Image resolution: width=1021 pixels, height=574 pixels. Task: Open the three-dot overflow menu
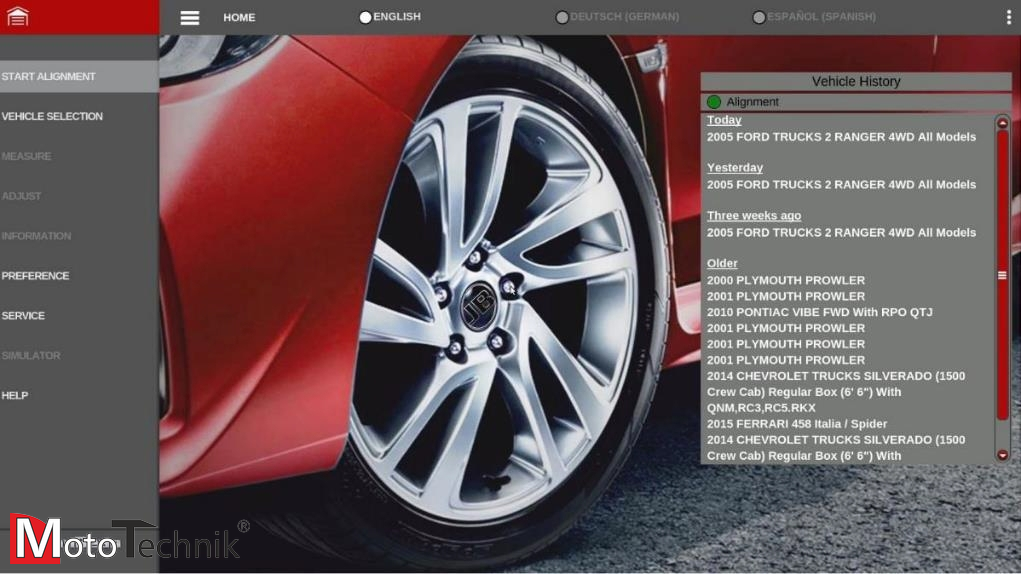pos(1008,17)
